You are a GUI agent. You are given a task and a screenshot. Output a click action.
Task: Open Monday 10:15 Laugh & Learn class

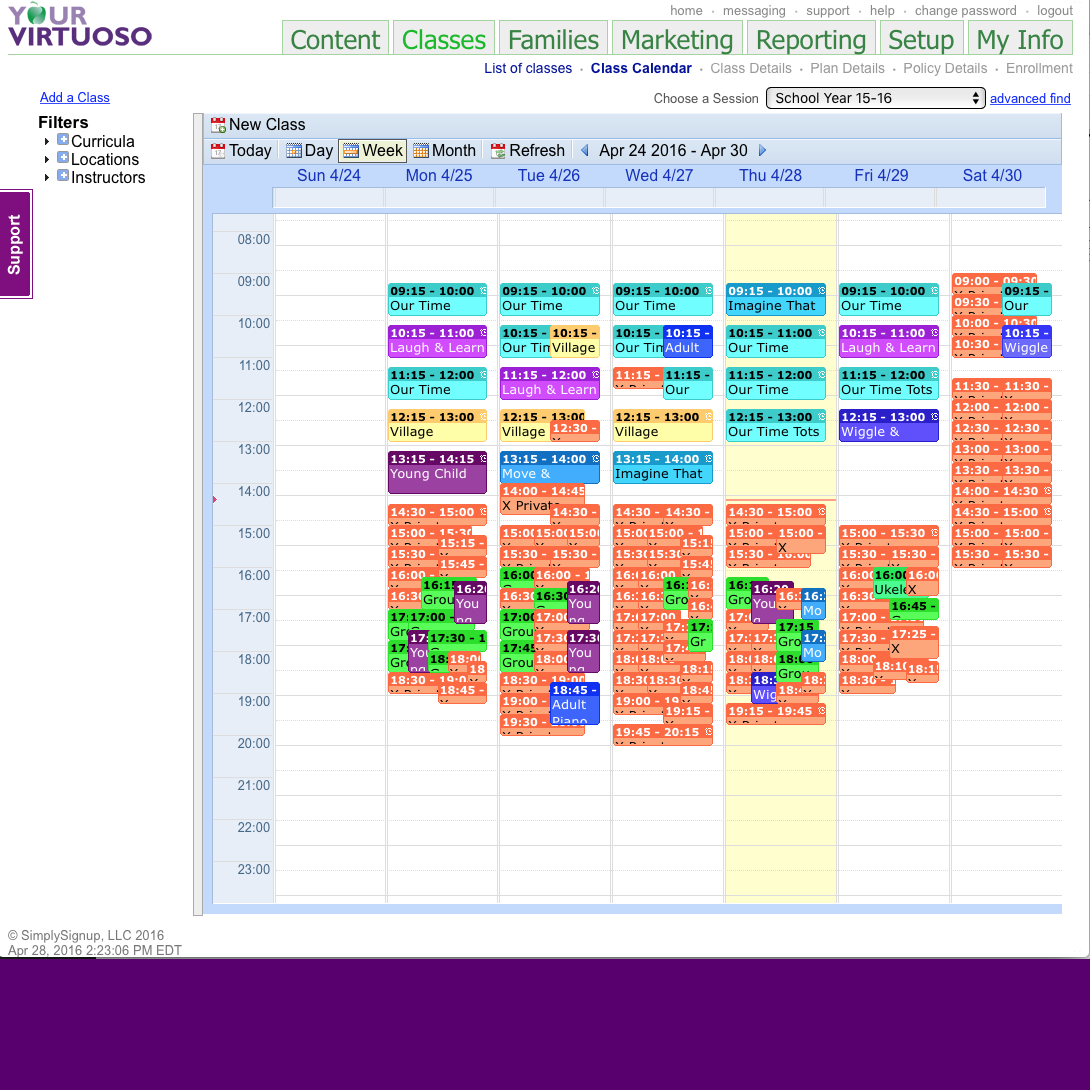(x=437, y=341)
